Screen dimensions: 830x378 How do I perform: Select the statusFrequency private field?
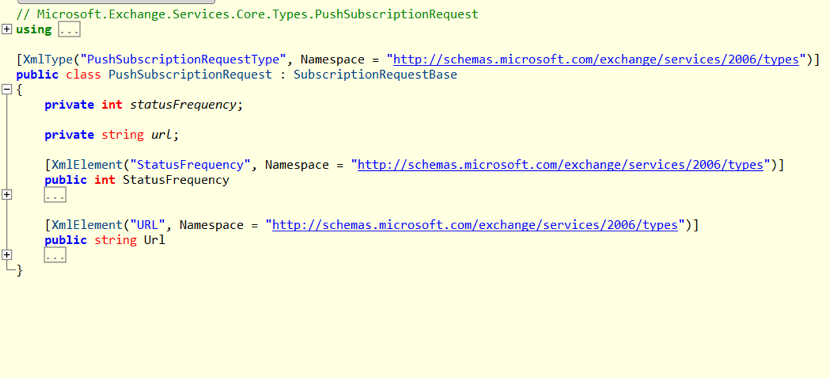(183, 105)
